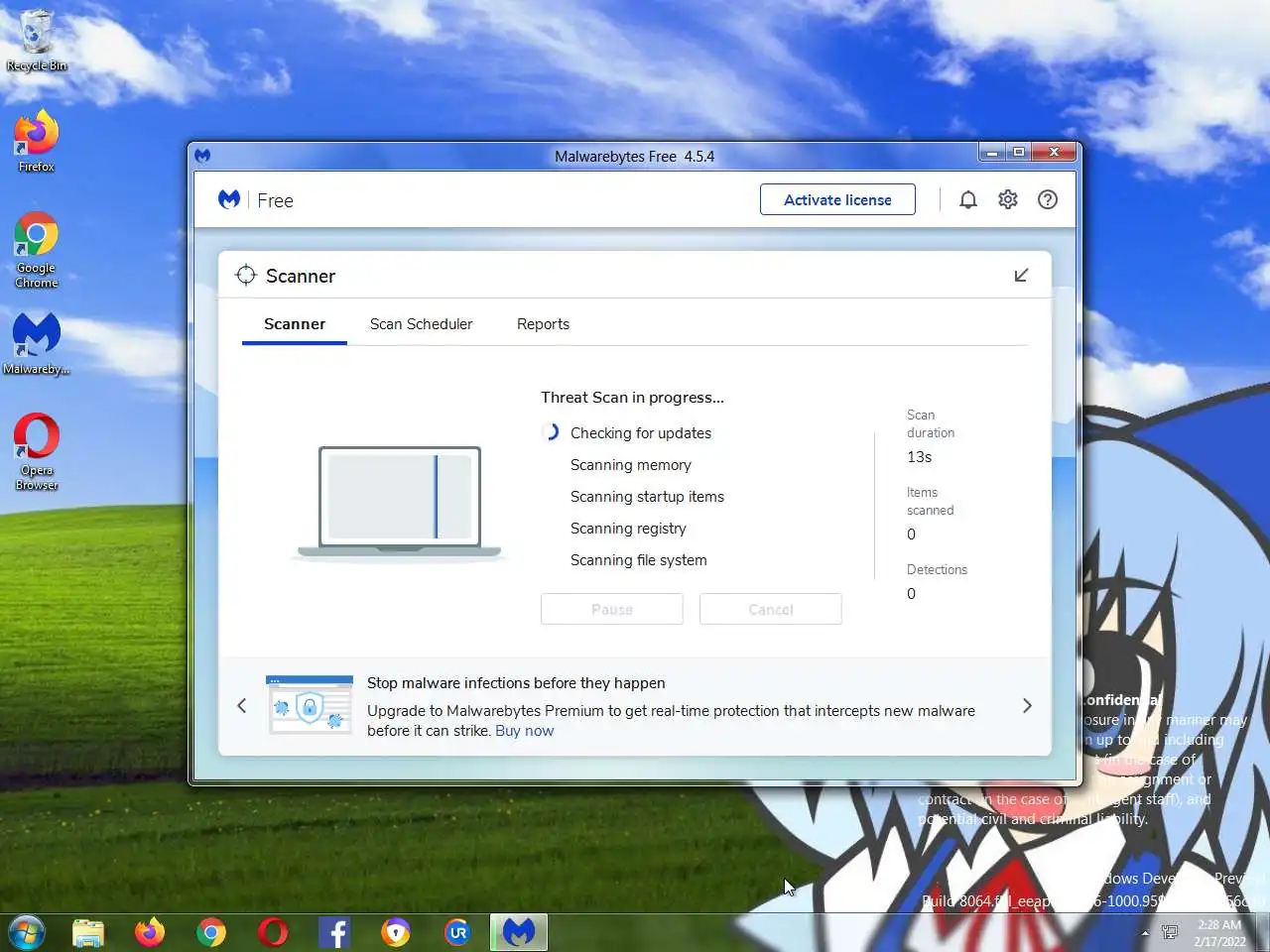
Task: Click the Malwarebytes taskbar button
Action: pyautogui.click(x=519, y=932)
